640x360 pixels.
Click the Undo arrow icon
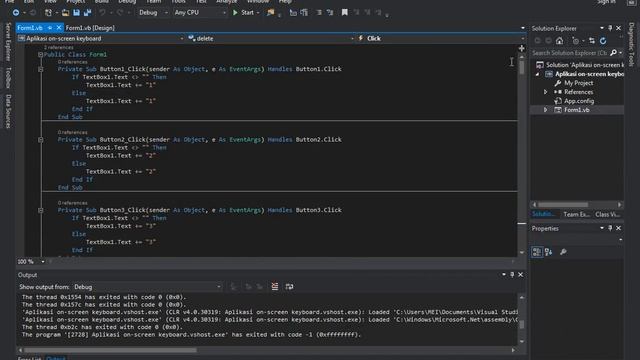pos(102,13)
